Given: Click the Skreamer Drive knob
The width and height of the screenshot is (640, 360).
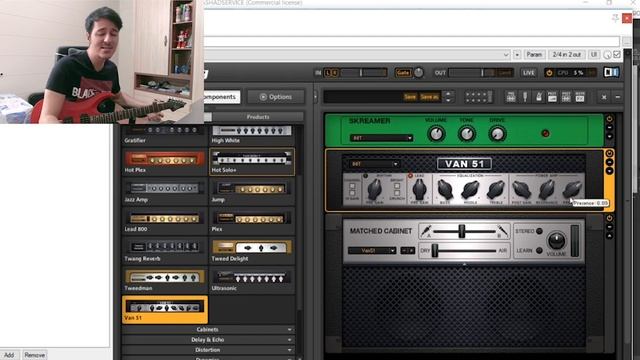Looking at the screenshot, I should (497, 133).
